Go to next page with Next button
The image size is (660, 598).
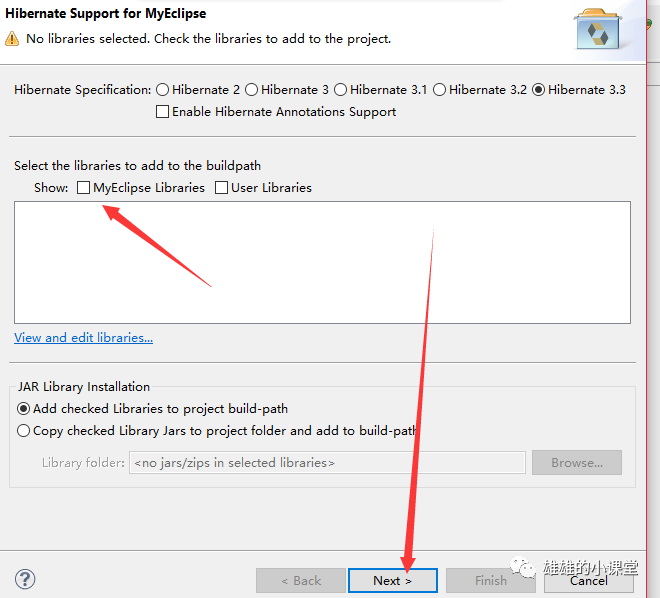click(x=393, y=580)
